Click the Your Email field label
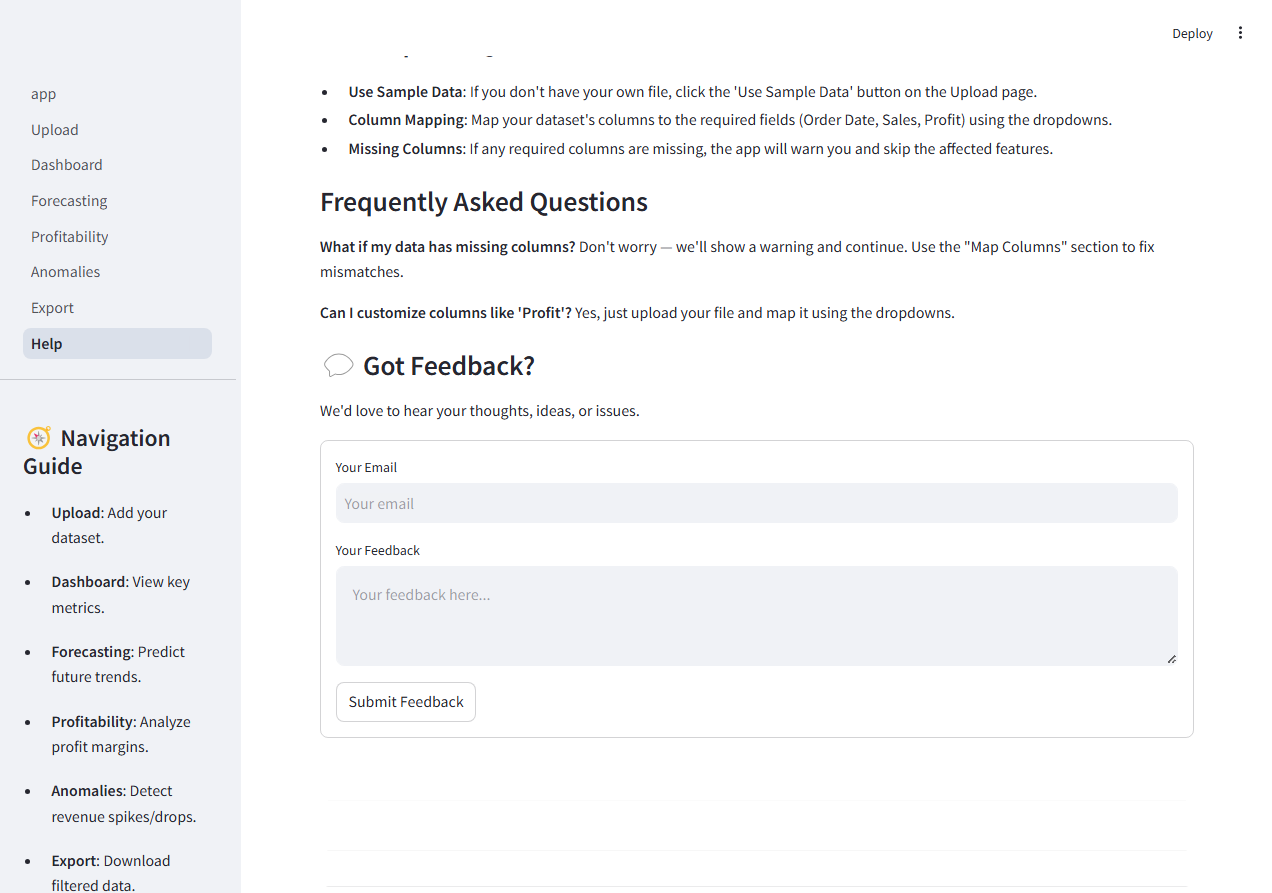The image size is (1272, 893). pyautogui.click(x=366, y=467)
